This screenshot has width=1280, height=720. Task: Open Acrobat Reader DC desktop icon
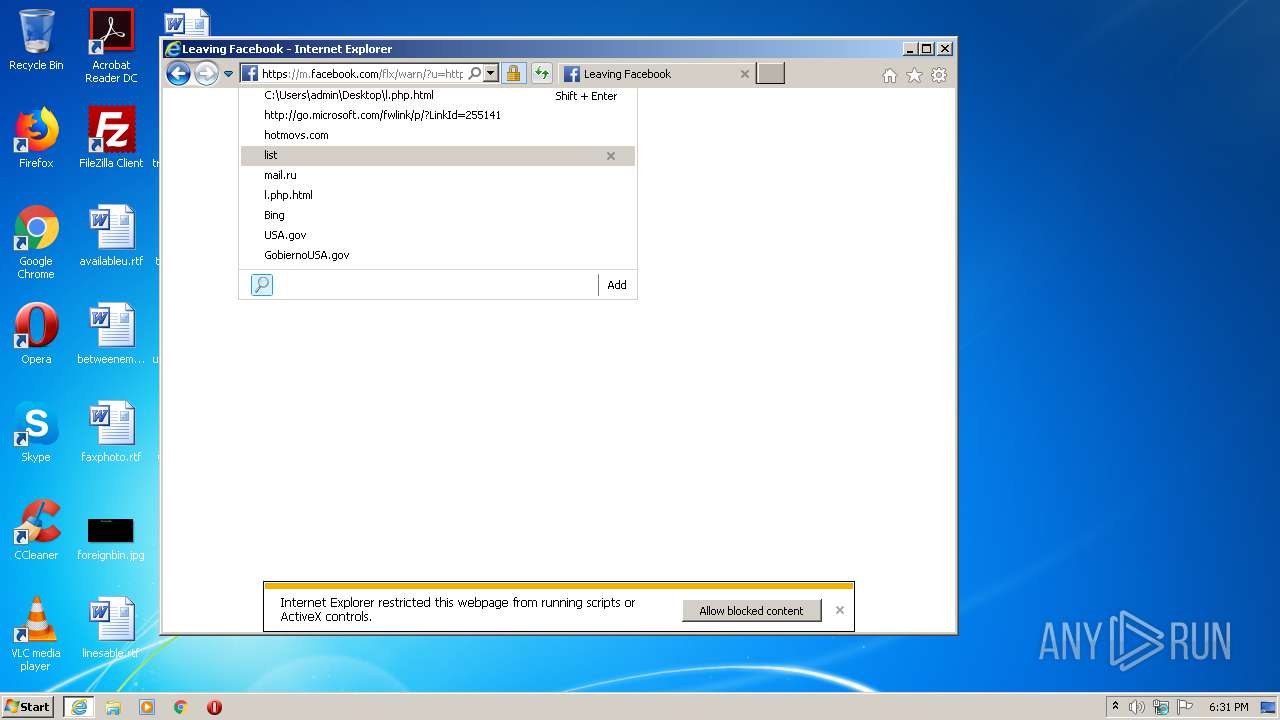click(111, 45)
